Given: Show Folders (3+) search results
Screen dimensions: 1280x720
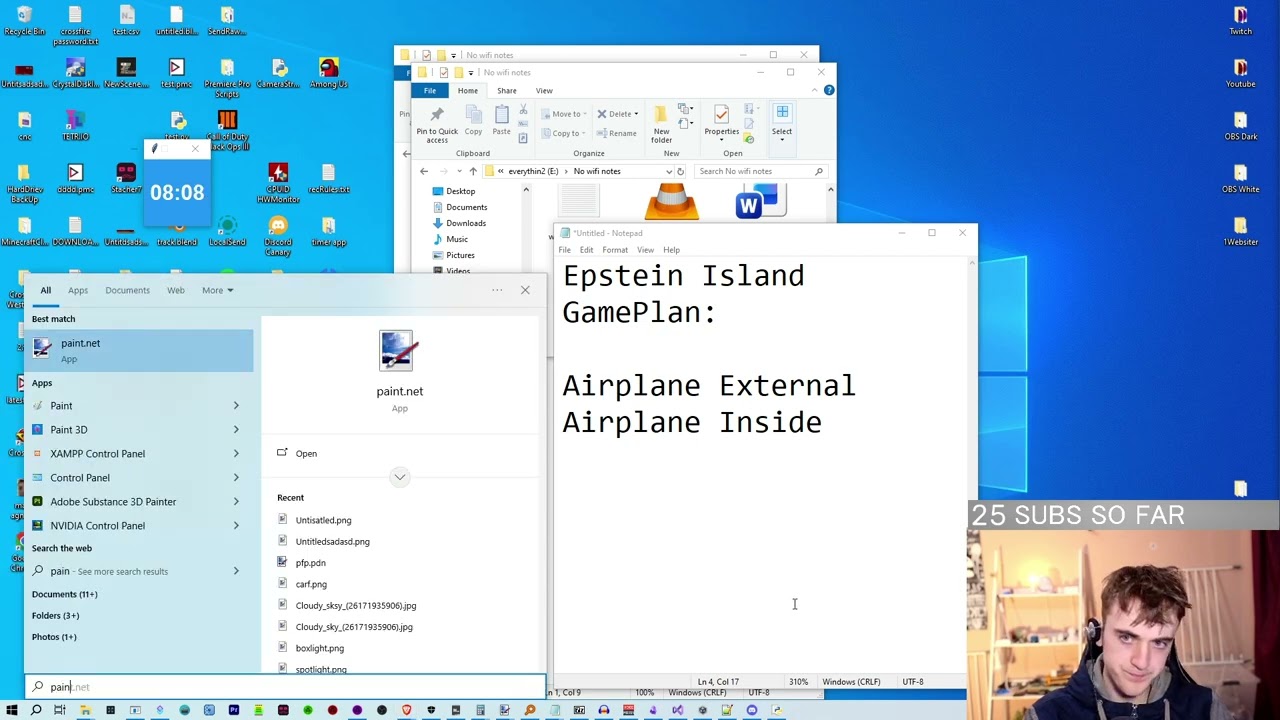Looking at the screenshot, I should [x=55, y=616].
